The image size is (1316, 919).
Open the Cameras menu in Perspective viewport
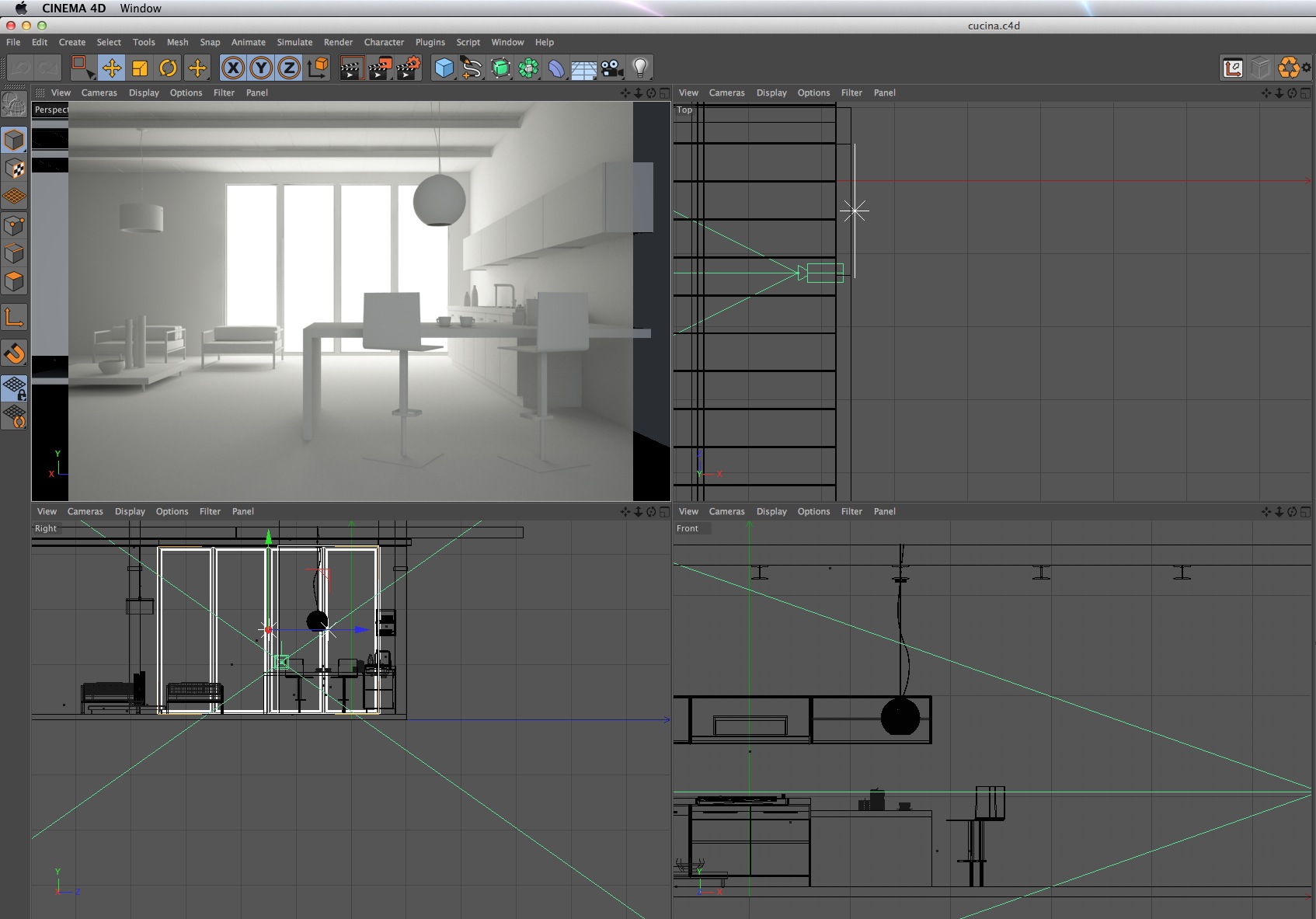click(x=99, y=92)
